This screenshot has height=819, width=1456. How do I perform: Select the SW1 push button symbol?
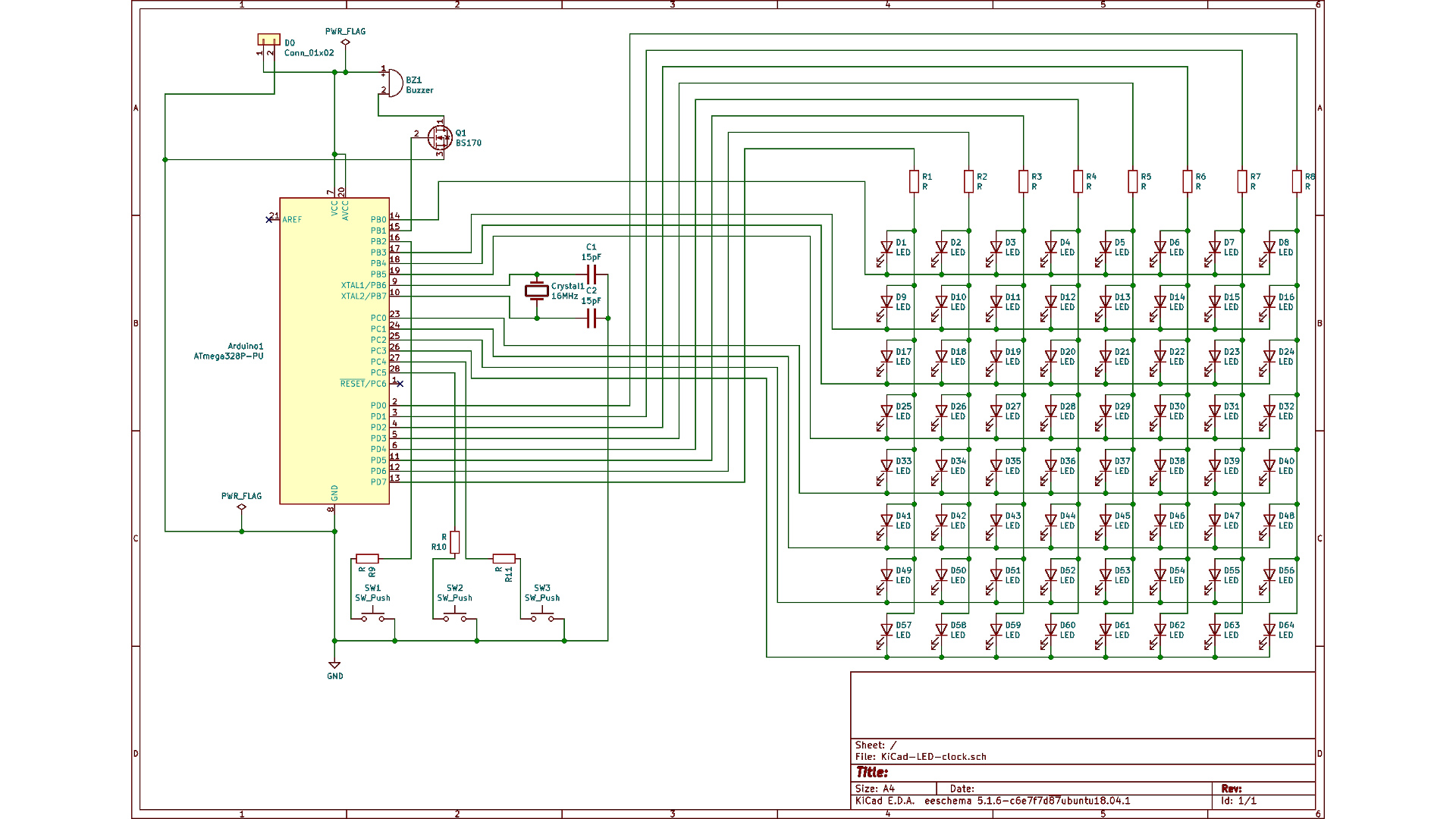[x=372, y=617]
